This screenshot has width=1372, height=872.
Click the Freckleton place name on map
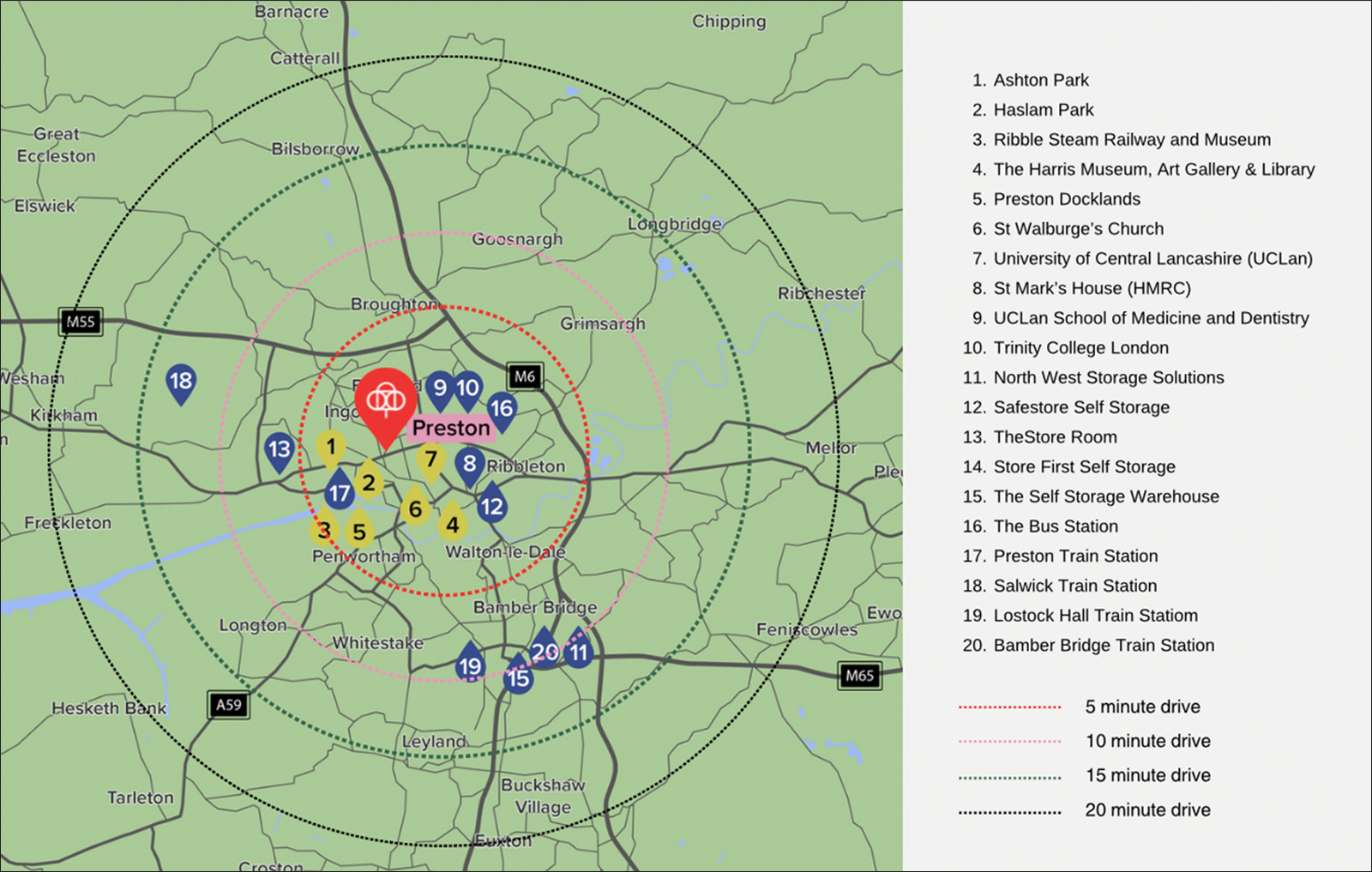tap(68, 522)
